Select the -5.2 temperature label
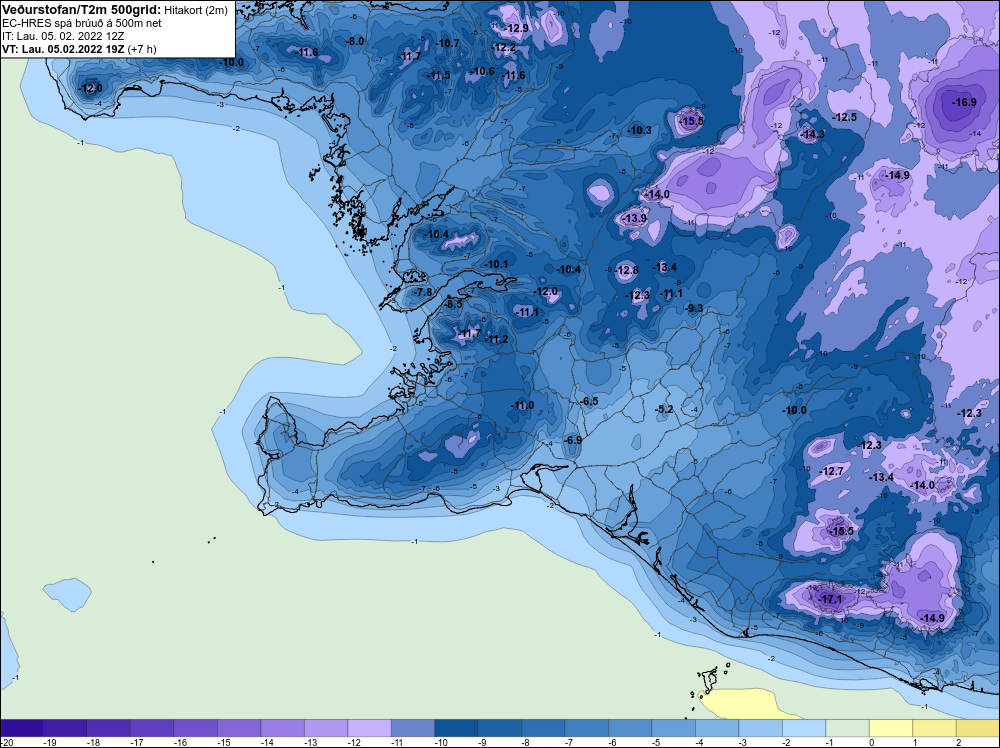Viewport: 1000px width, 748px height. pos(665,409)
